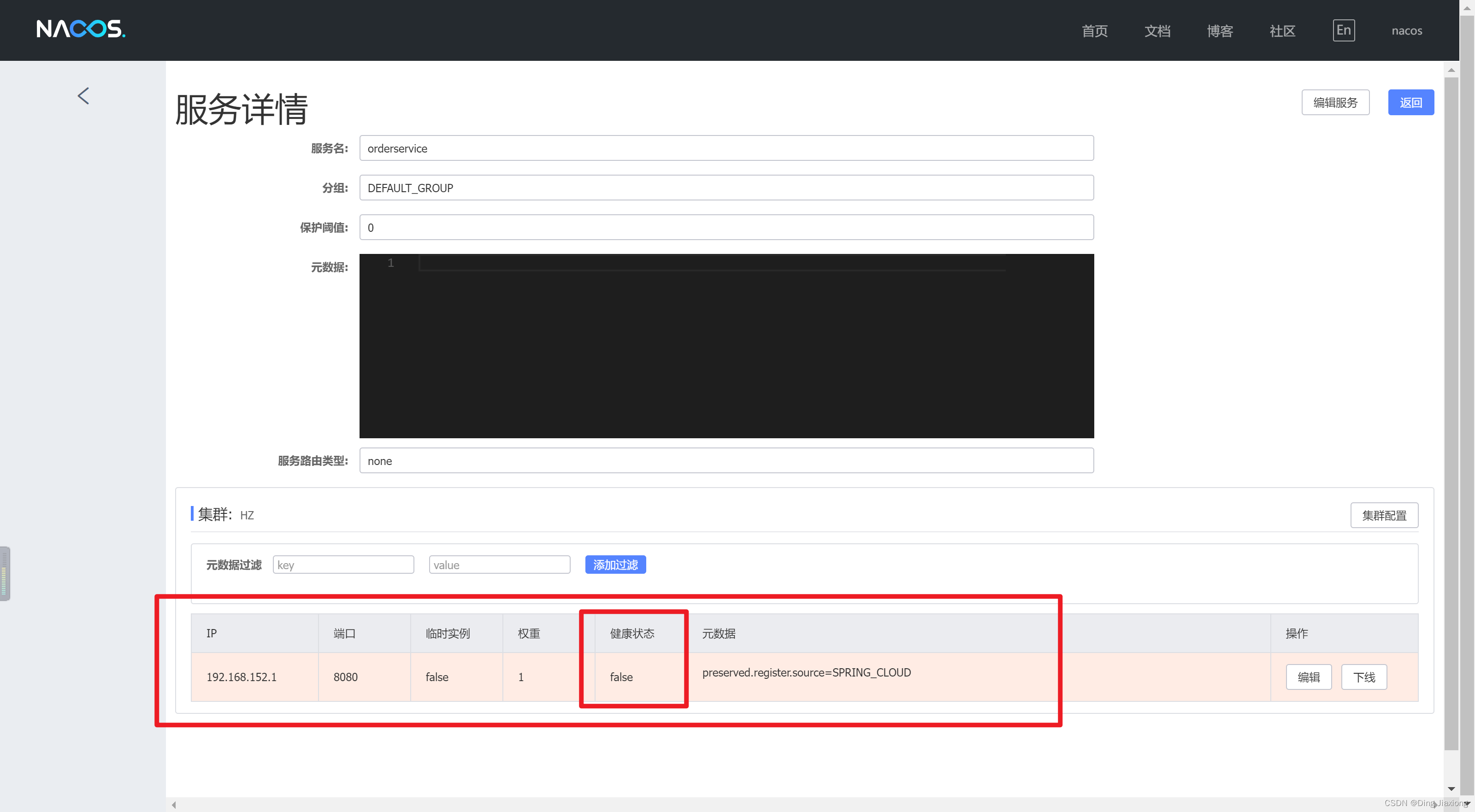This screenshot has height=812, width=1475.
Task: Focus the 保护阈值 field
Action: coord(726,227)
